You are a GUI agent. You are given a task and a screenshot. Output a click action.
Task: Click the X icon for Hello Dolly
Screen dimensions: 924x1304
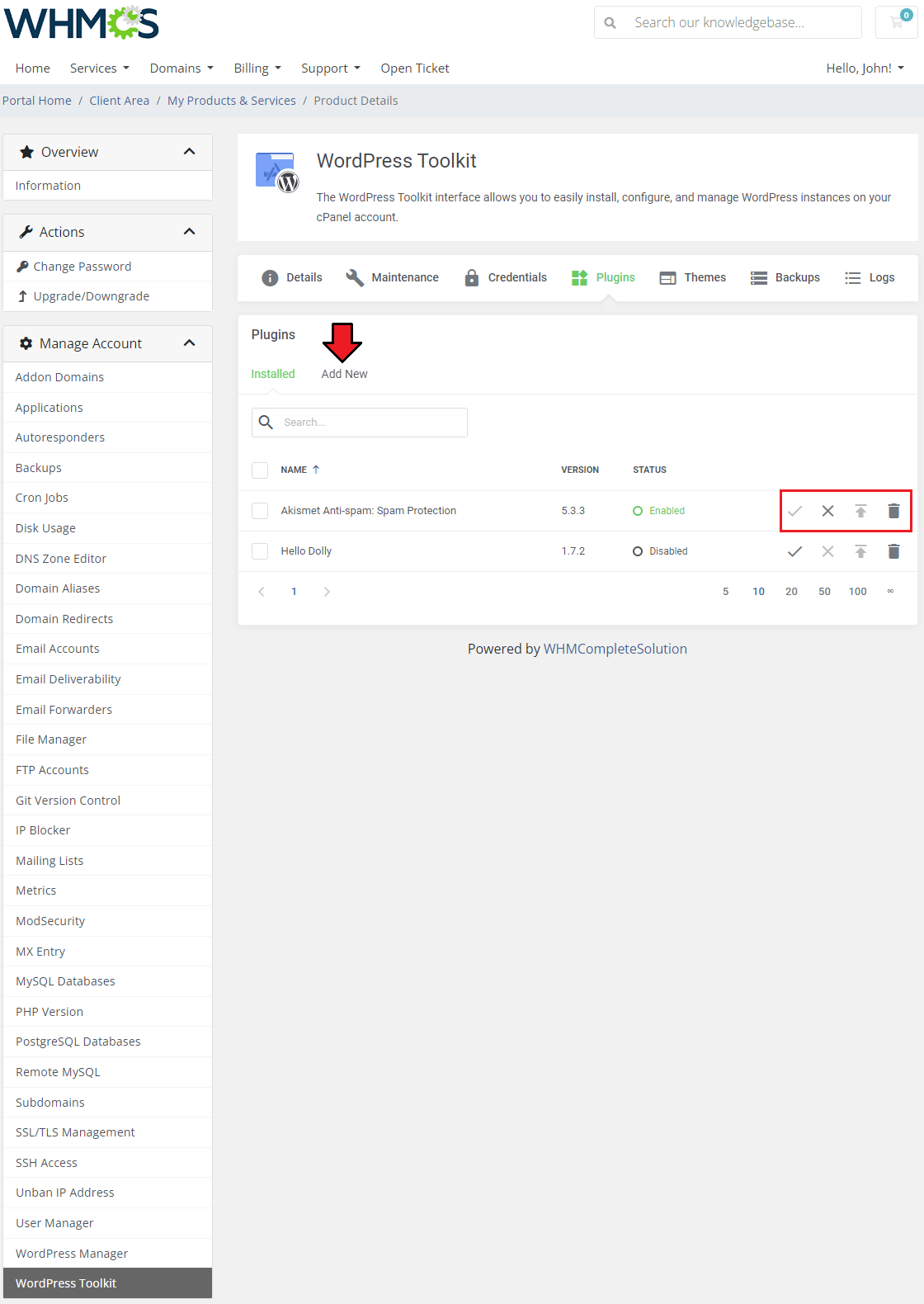(x=827, y=551)
